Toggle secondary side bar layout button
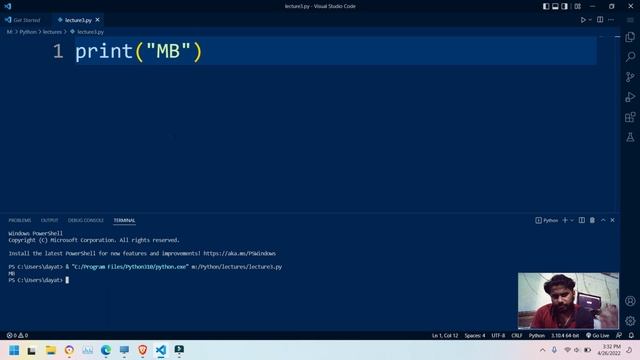640x360 pixels. point(564,6)
